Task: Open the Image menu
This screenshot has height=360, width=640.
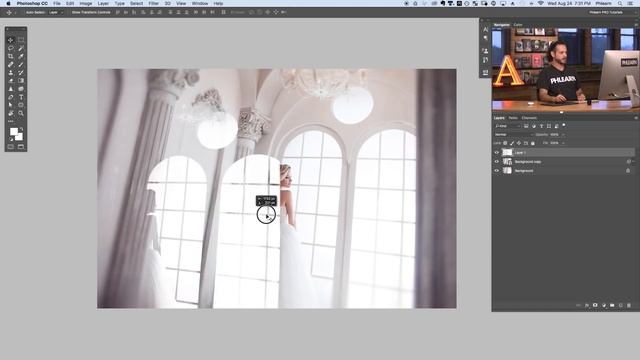Action: click(x=86, y=3)
